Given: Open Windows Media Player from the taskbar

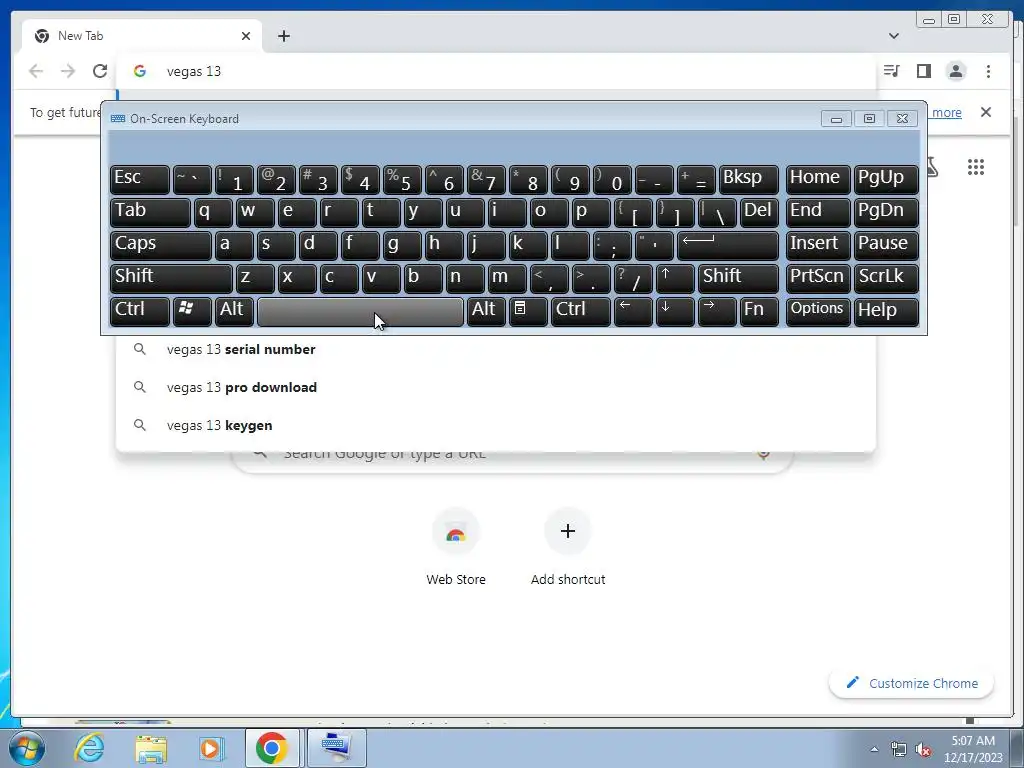Looking at the screenshot, I should pyautogui.click(x=212, y=748).
